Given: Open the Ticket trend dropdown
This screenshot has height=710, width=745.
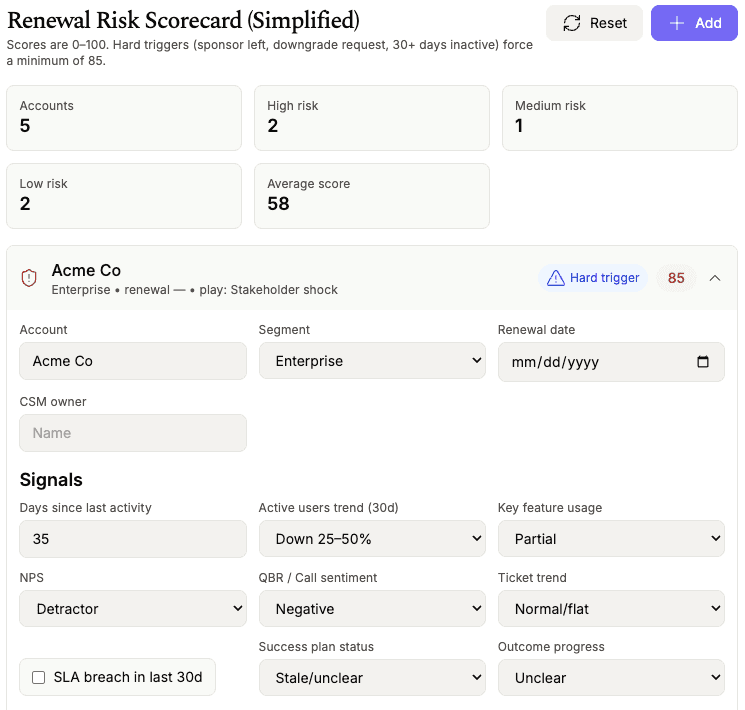Looking at the screenshot, I should point(611,608).
